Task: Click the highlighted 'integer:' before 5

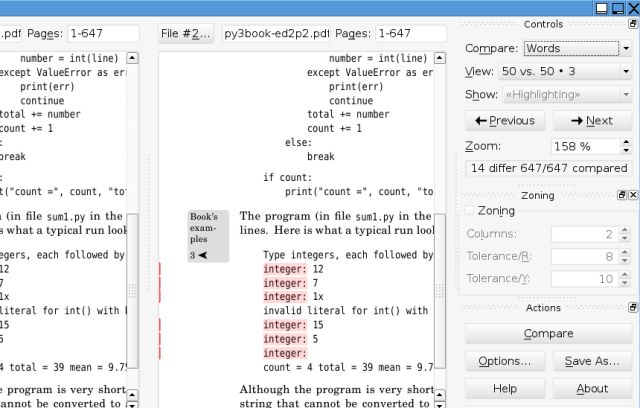Action: click(x=284, y=339)
